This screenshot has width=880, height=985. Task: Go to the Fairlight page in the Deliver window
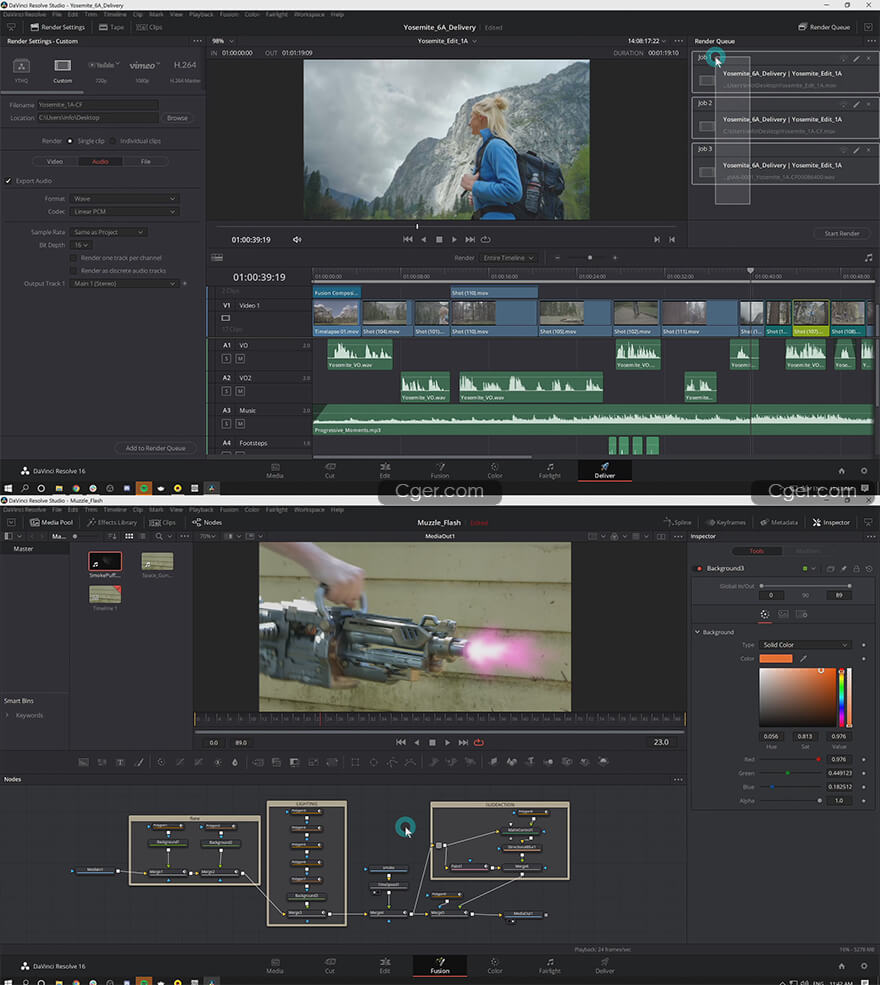click(x=550, y=471)
